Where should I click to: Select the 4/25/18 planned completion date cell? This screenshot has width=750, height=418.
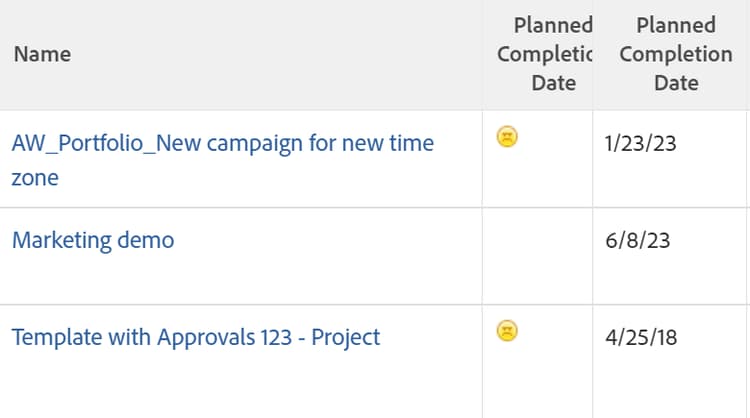[x=641, y=337]
